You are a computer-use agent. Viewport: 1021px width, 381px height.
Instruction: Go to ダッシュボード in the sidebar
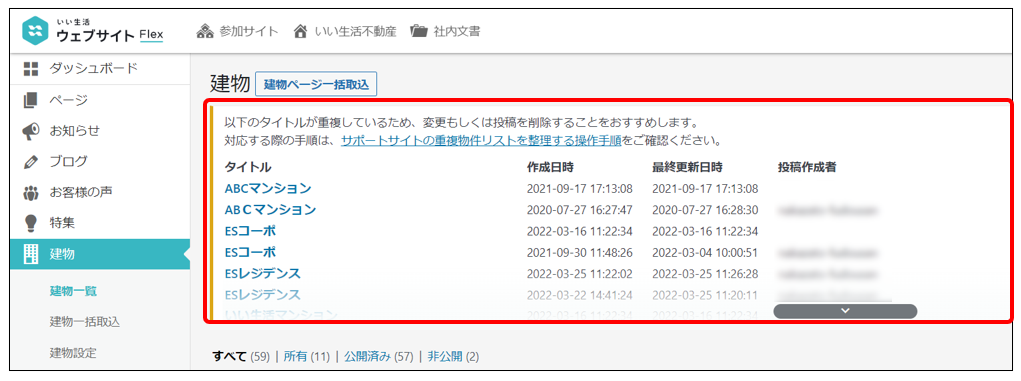click(95, 69)
